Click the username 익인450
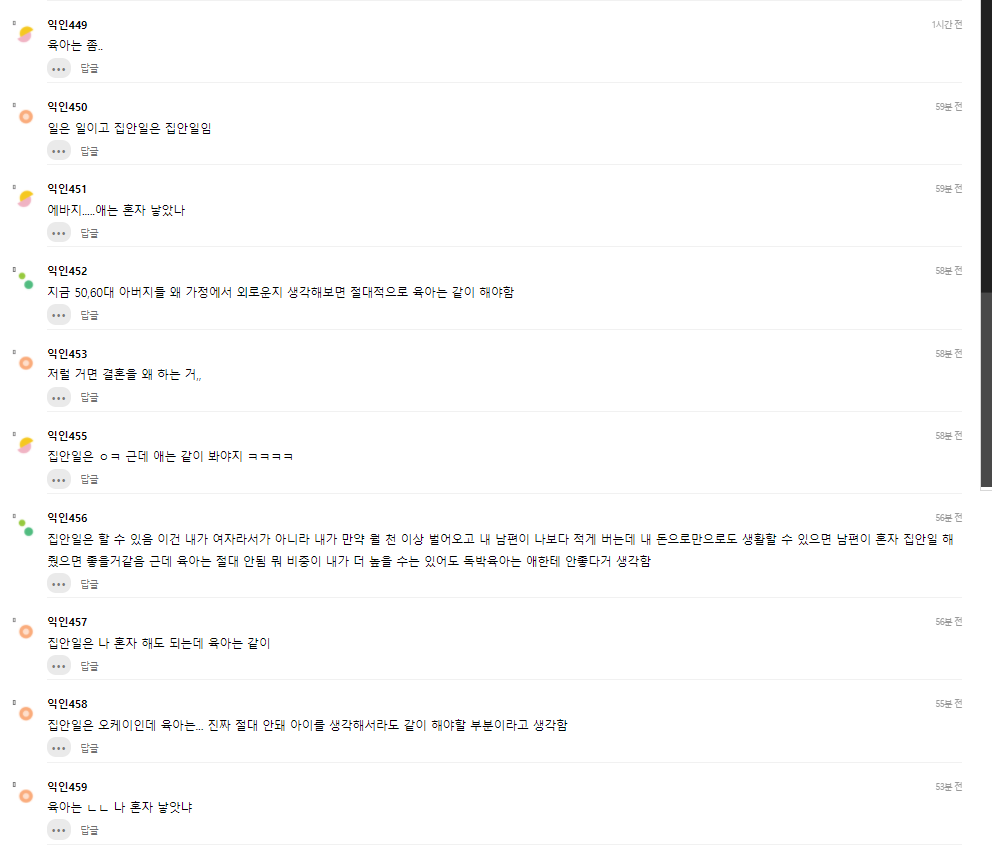Image resolution: width=992 pixels, height=850 pixels. point(67,107)
